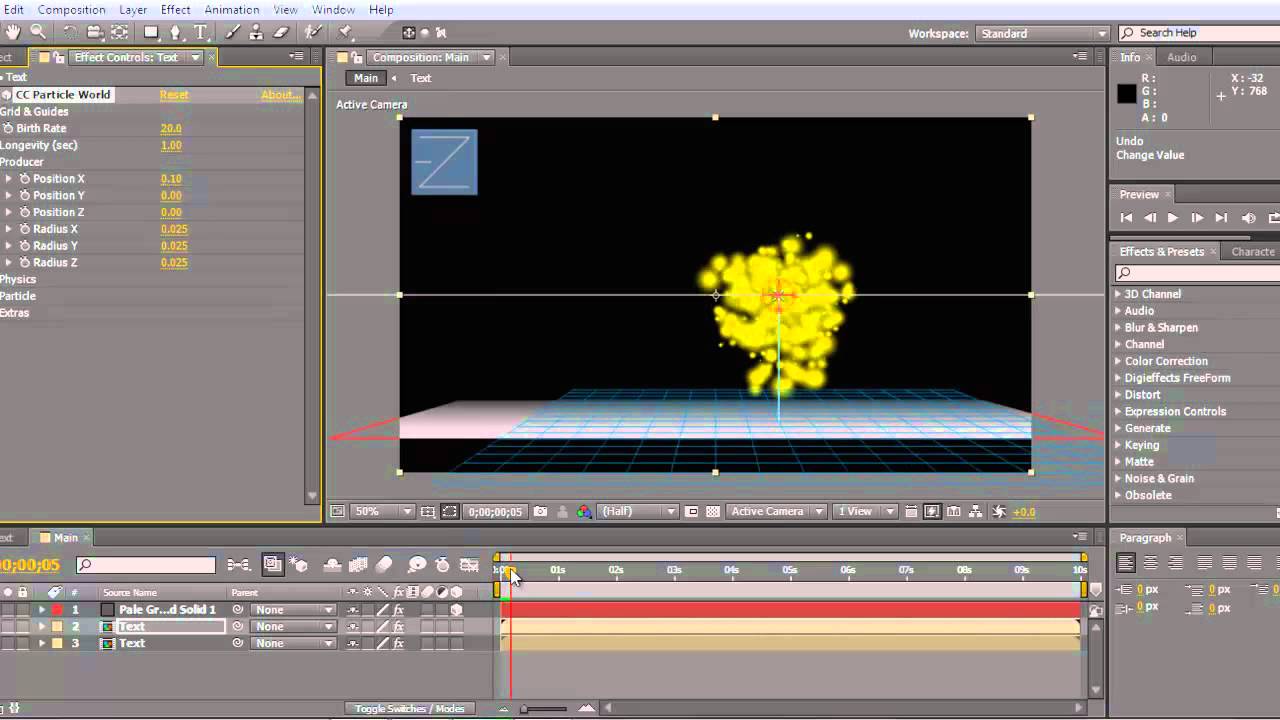Open the Active Camera view dropdown
Screen dimensions: 1280x720
tap(776, 511)
